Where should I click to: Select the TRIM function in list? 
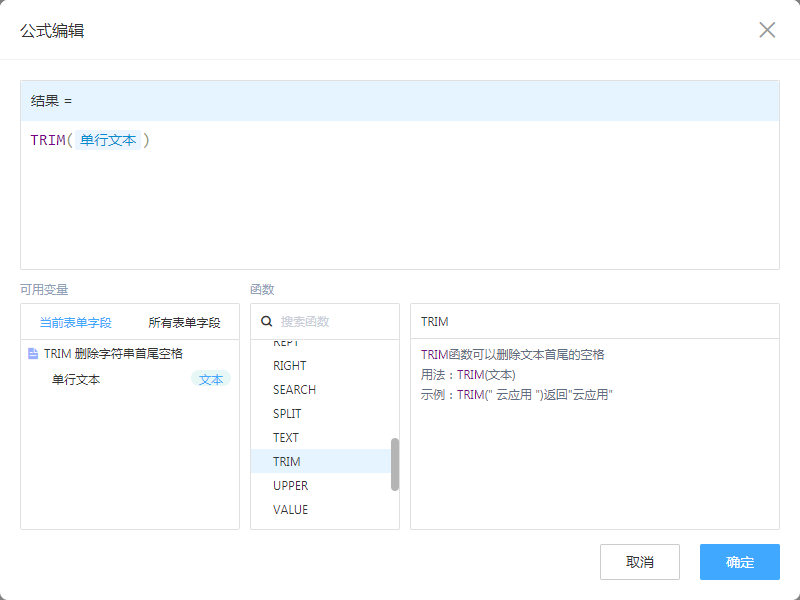[x=287, y=462]
